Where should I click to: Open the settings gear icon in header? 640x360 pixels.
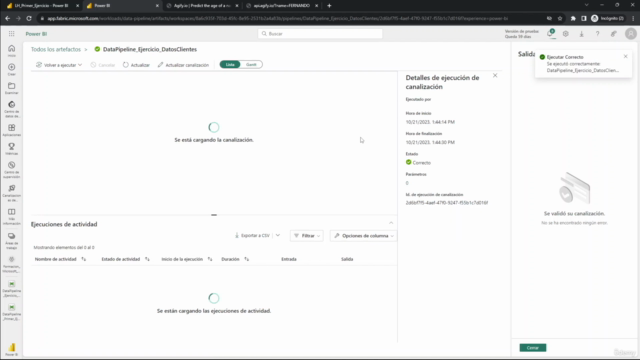566,34
